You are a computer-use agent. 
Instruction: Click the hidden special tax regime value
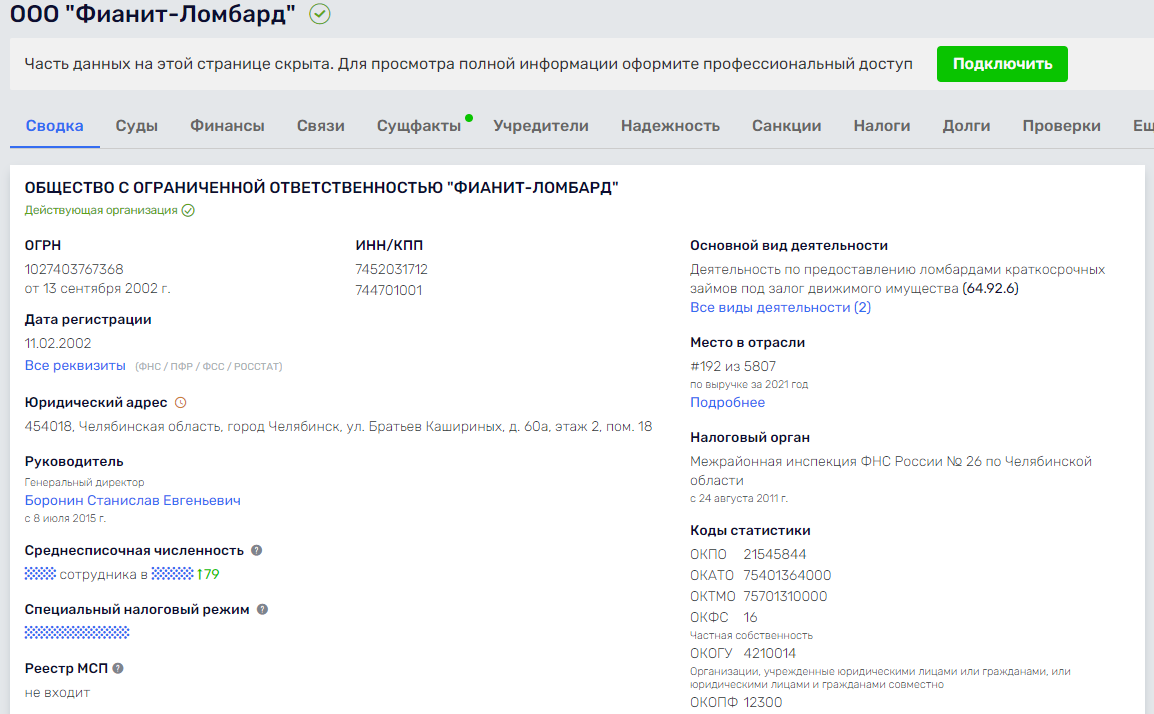tap(77, 632)
